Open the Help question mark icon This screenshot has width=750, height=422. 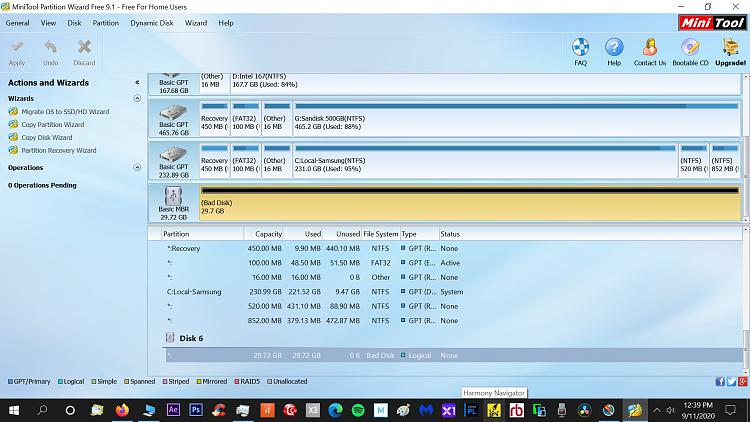614,52
